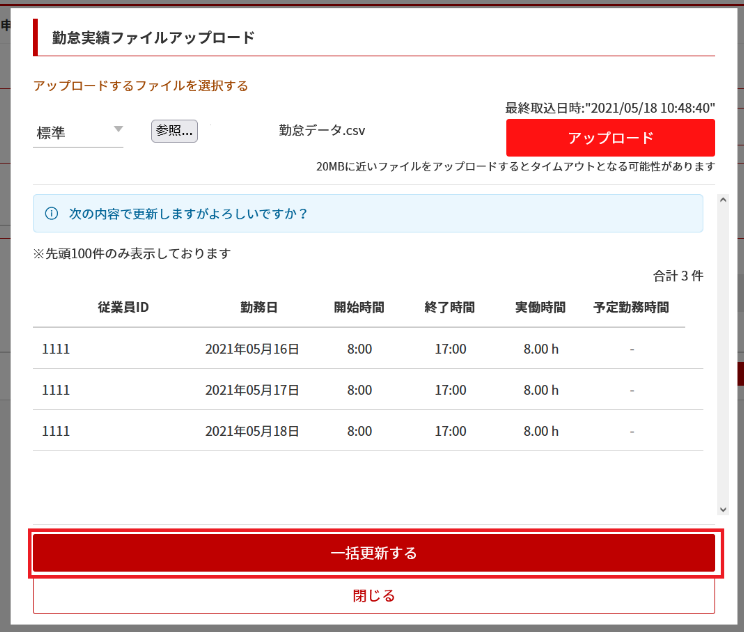Click 8.00 h worked hours in 05月17日 row

pos(541,390)
